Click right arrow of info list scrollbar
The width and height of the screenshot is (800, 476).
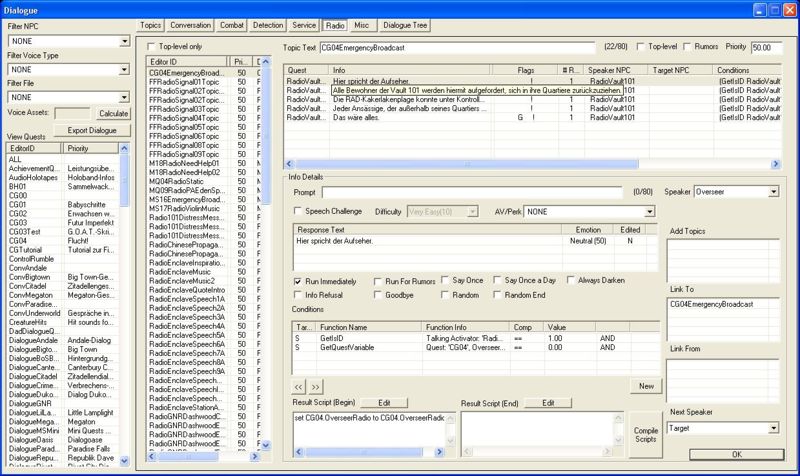coord(776,164)
